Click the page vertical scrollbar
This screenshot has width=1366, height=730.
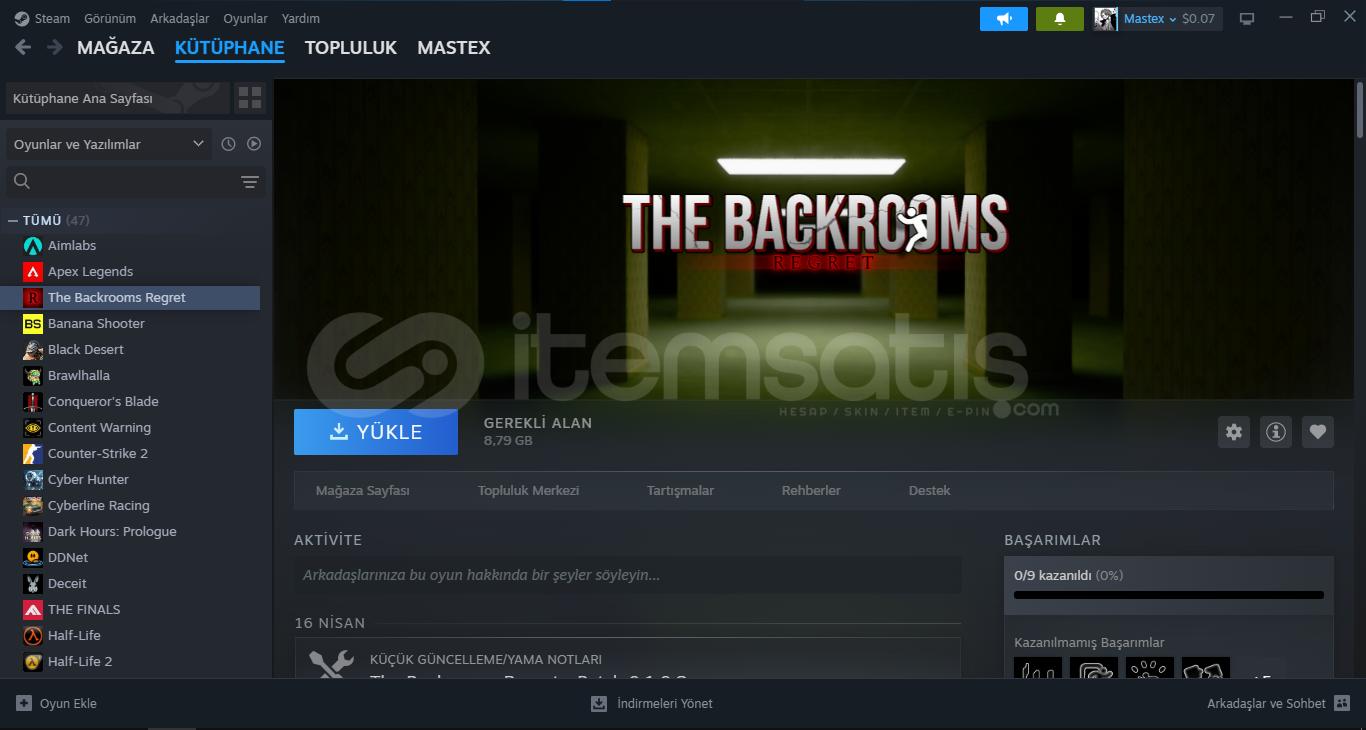[x=1360, y=110]
